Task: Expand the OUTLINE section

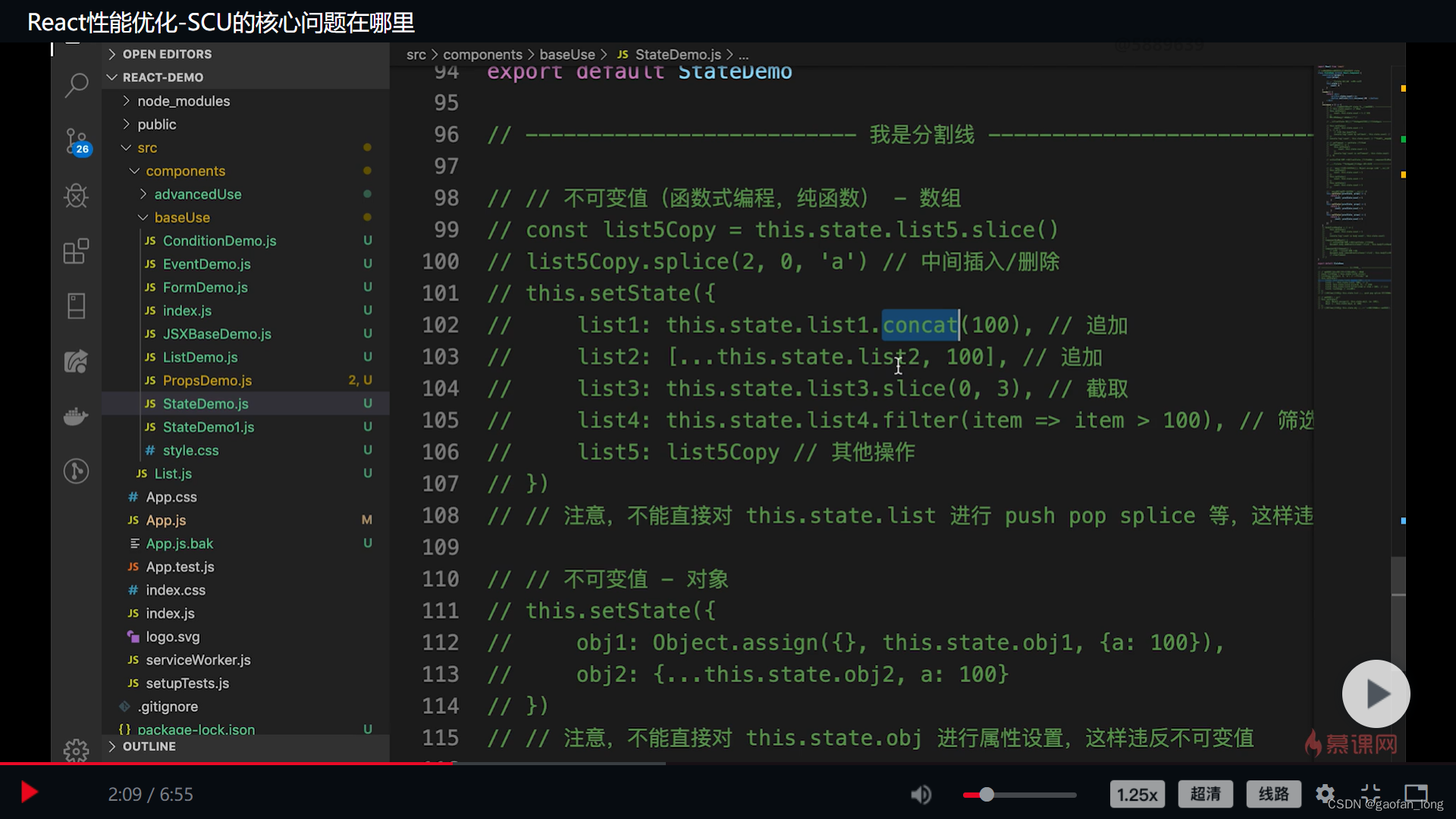Action: point(149,746)
